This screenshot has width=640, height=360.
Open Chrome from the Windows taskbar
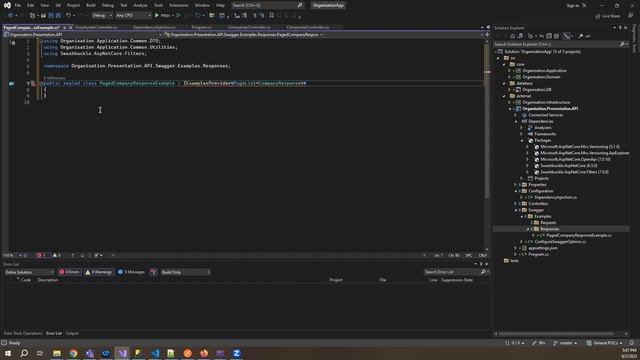pos(73,353)
